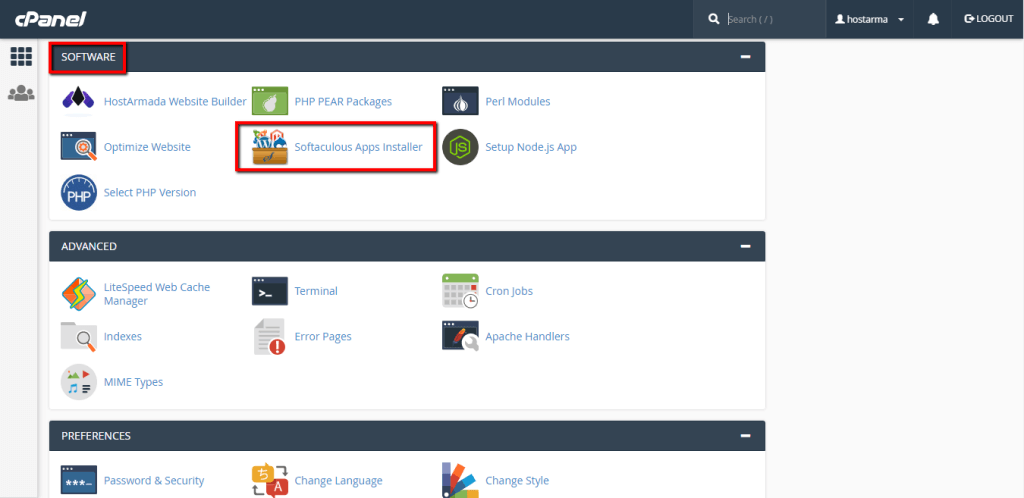Open HostArmada Website Builder link

pos(175,101)
